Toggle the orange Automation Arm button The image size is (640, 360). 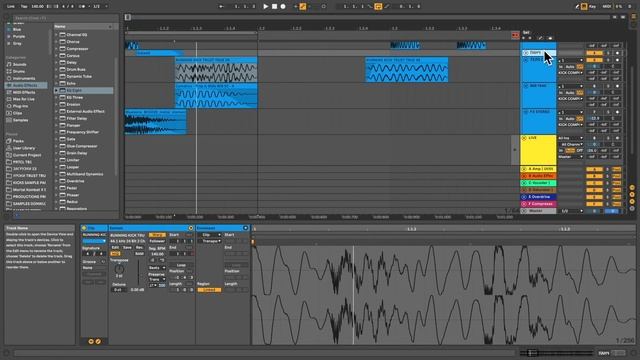(303, 7)
